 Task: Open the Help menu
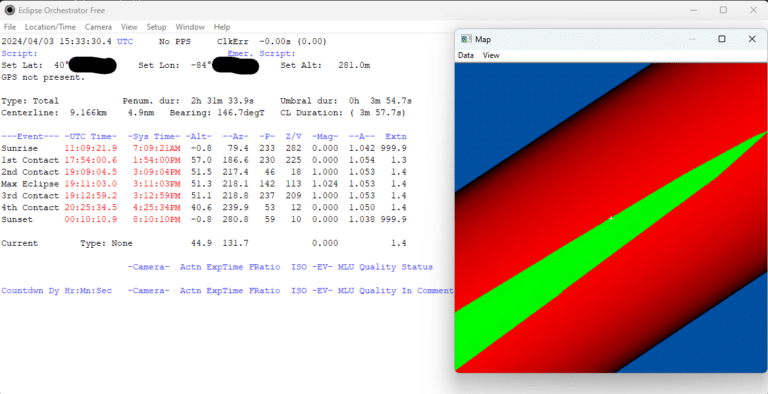222,27
